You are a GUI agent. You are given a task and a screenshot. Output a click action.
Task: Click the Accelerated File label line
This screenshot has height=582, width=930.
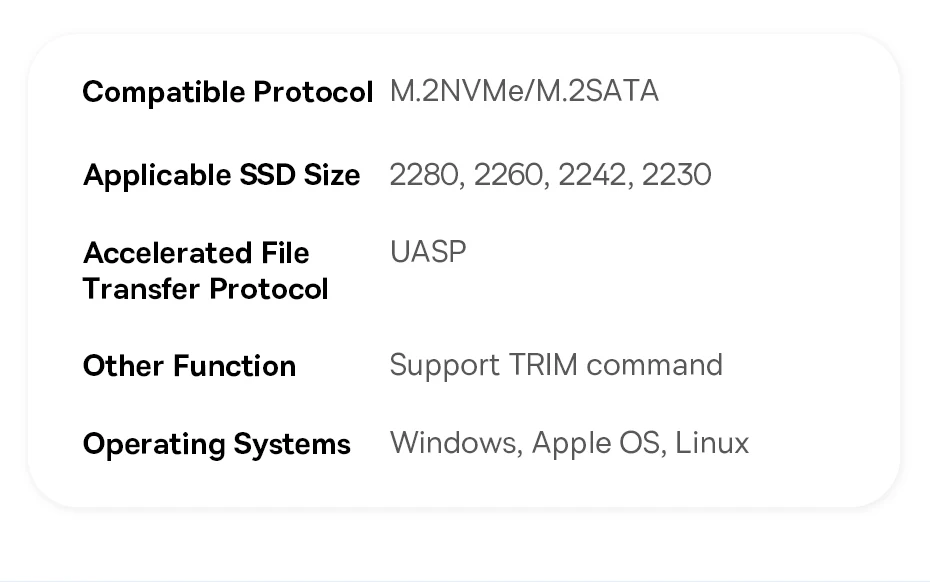(196, 253)
